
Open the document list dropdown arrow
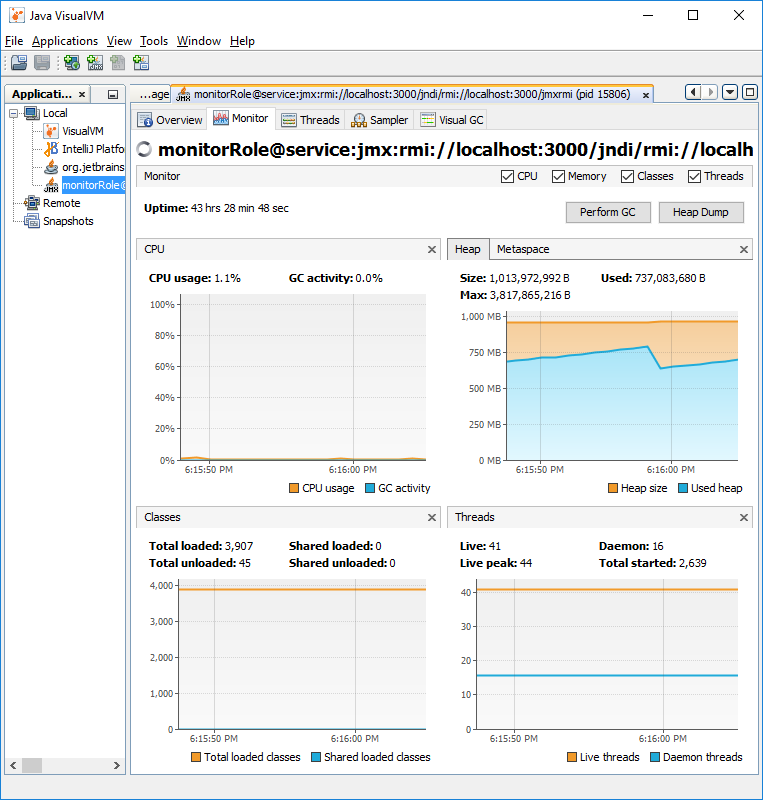click(x=729, y=92)
